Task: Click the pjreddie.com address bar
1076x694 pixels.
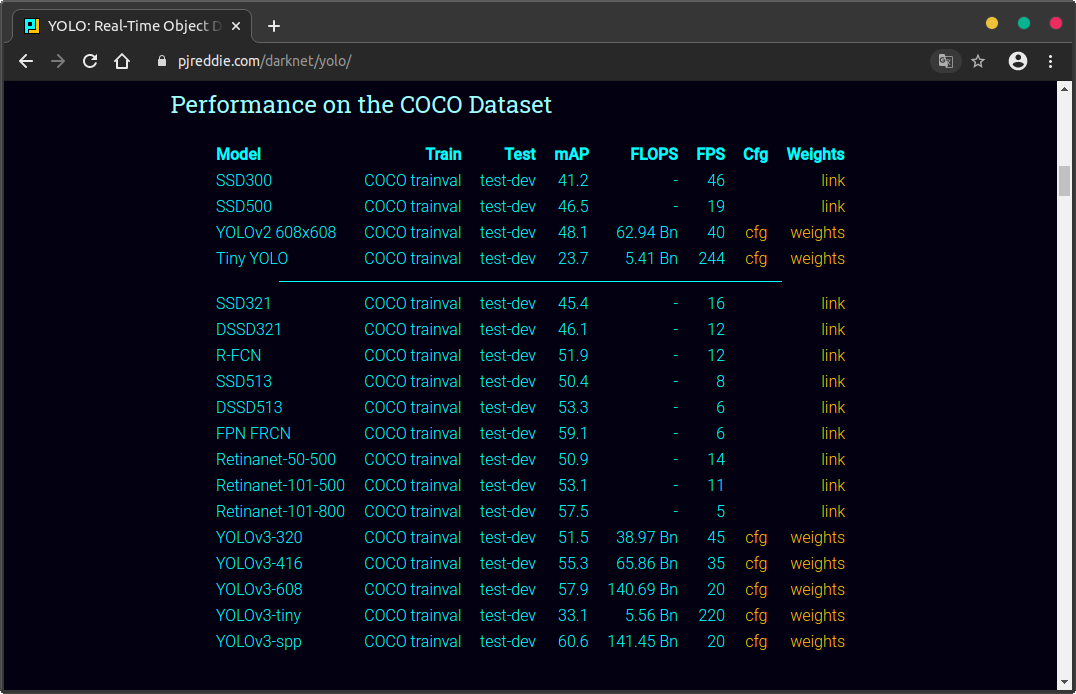Action: [264, 61]
